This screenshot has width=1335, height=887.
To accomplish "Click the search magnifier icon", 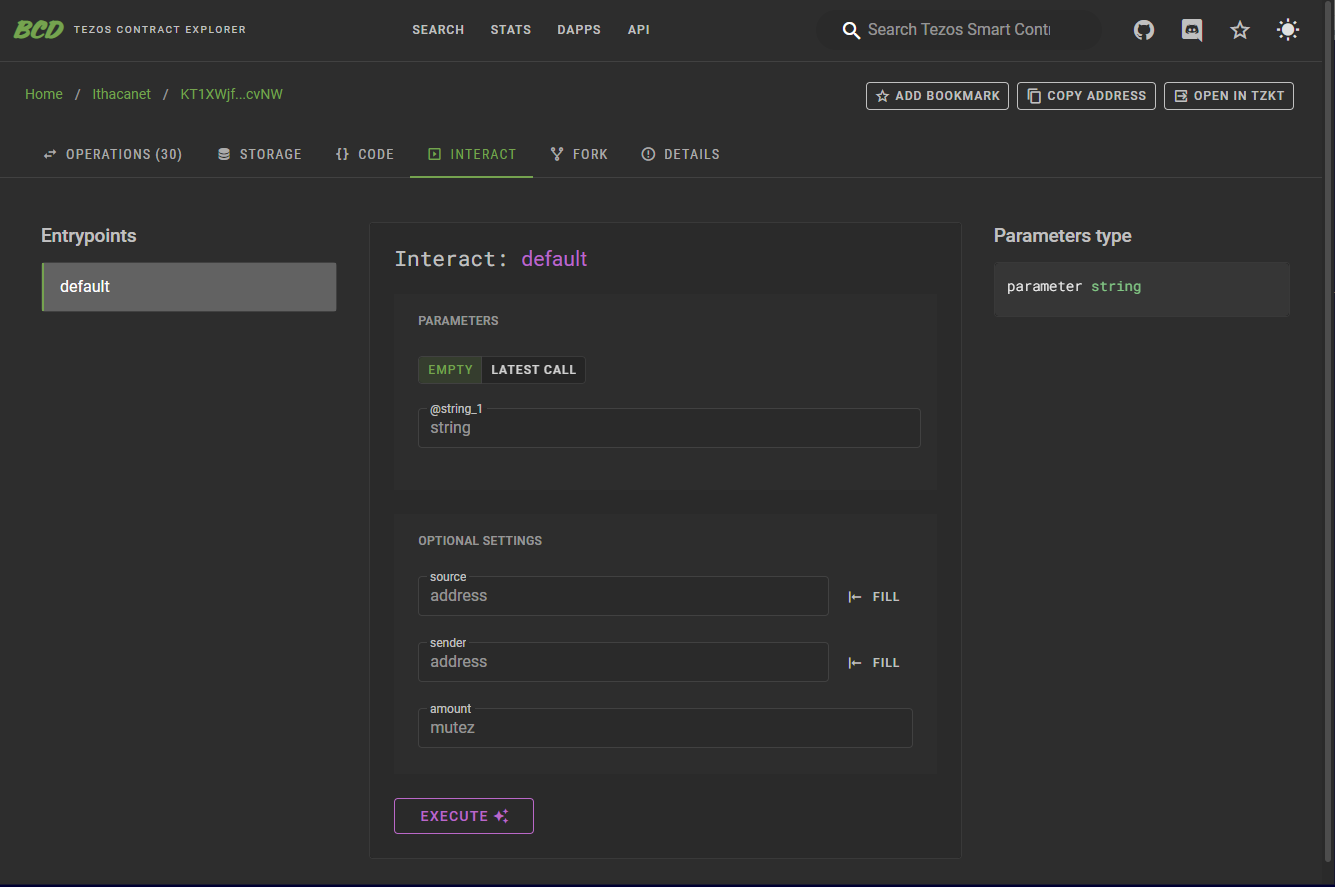I will (x=851, y=30).
